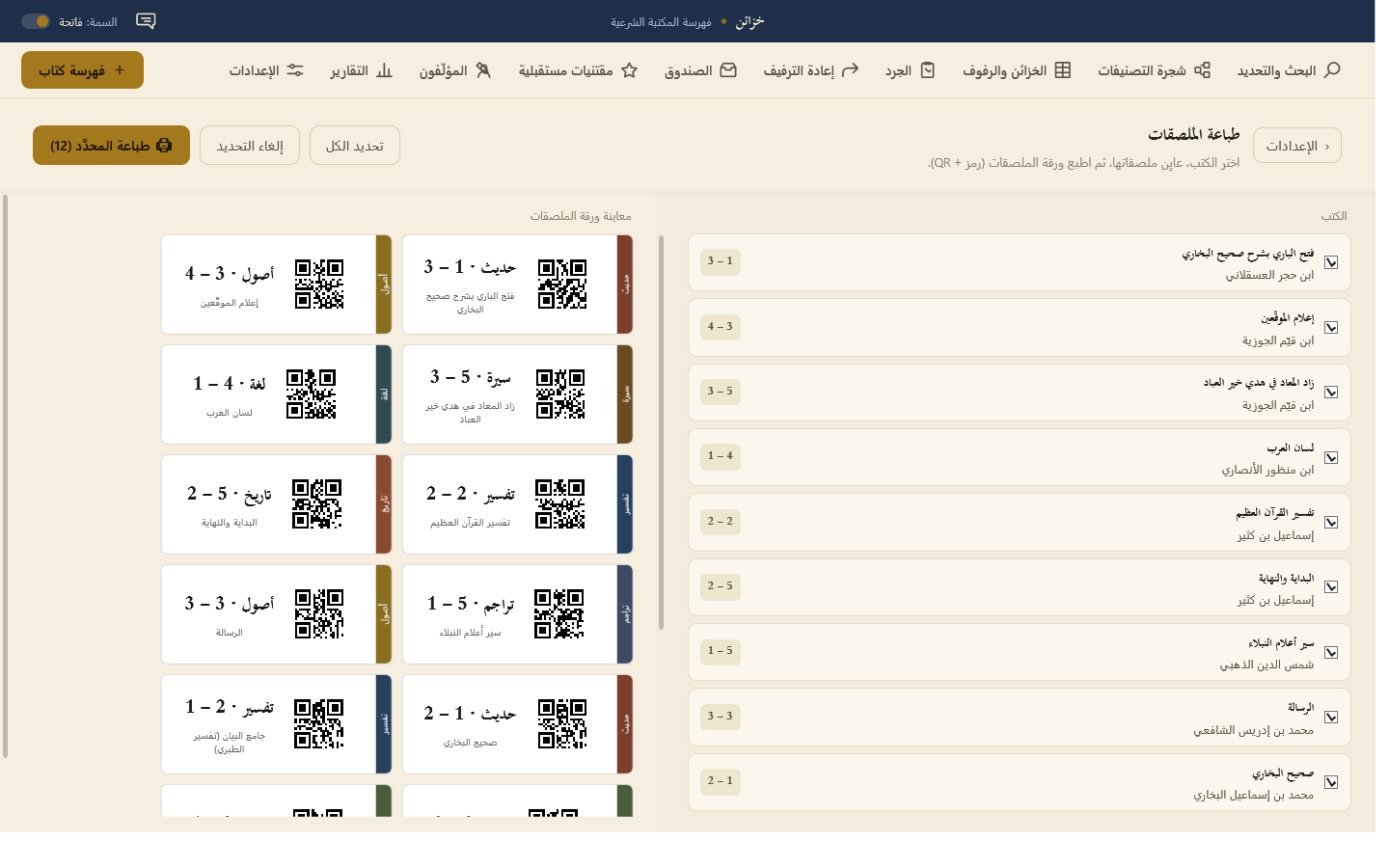Viewport: 1389px width, 868px height.
Task: Click QR code on label 1 – 5 تراجم
Action: (x=559, y=613)
